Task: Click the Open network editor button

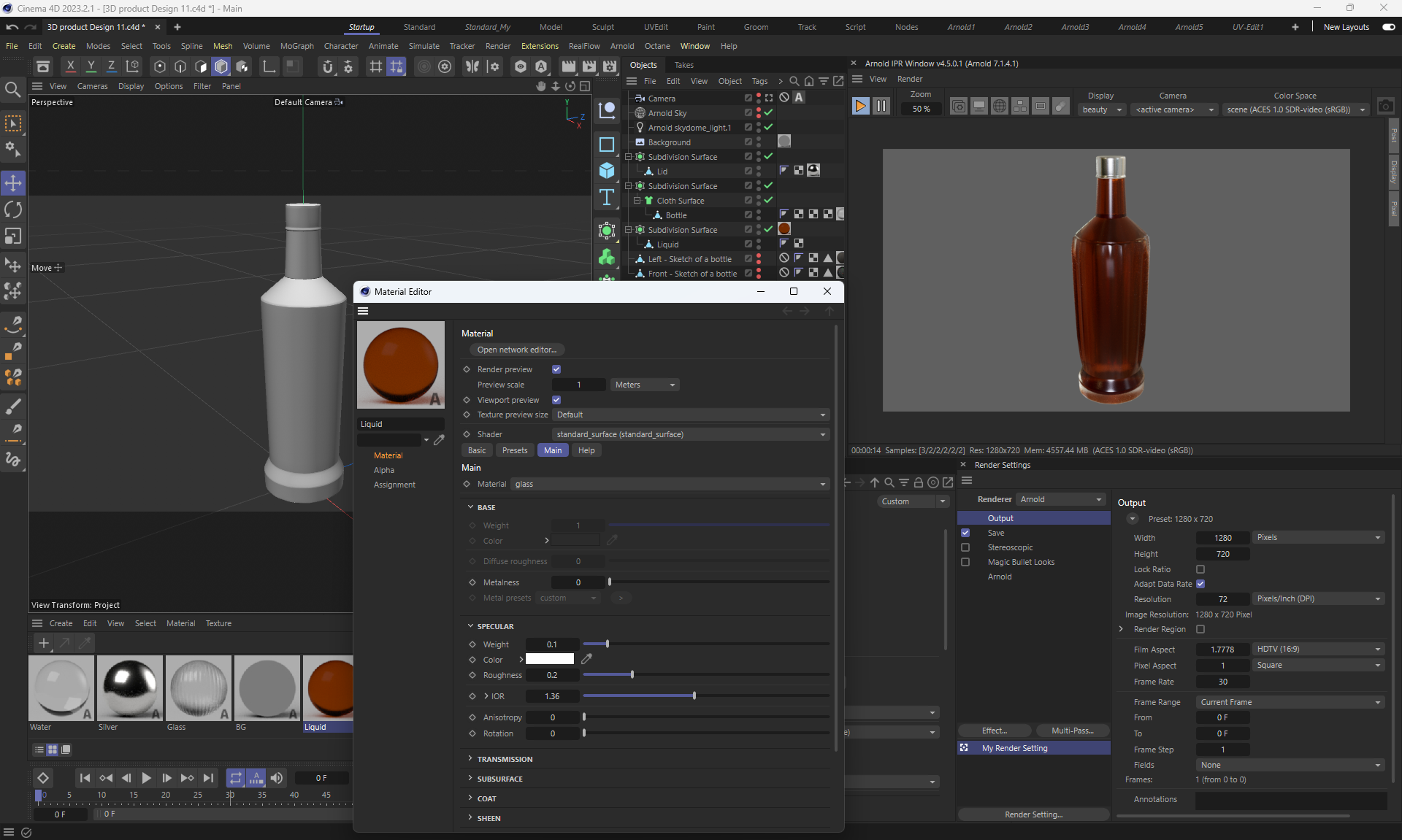Action: coord(516,350)
